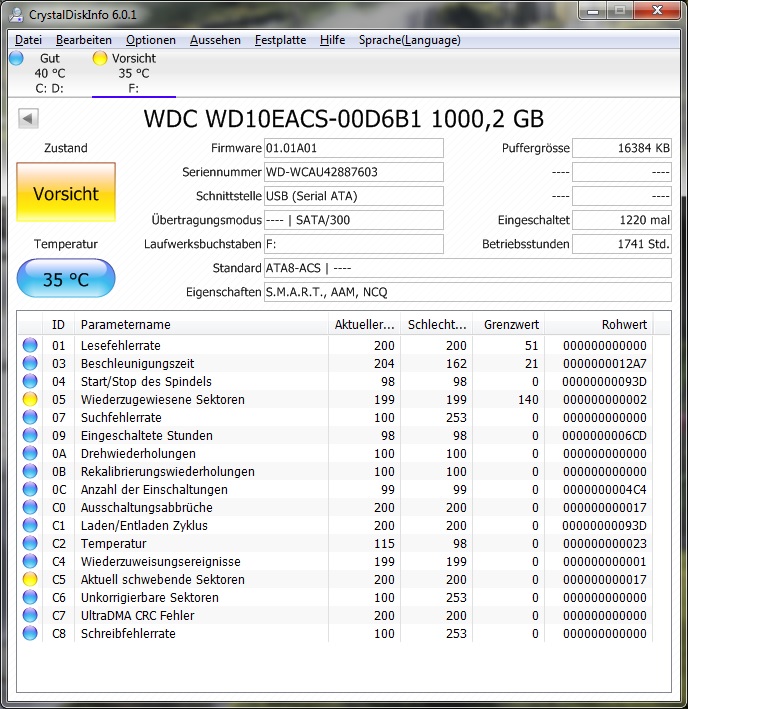Click status icon of Rekalibrierungswiederholungen row
This screenshot has height=709, width=768.
click(30, 472)
